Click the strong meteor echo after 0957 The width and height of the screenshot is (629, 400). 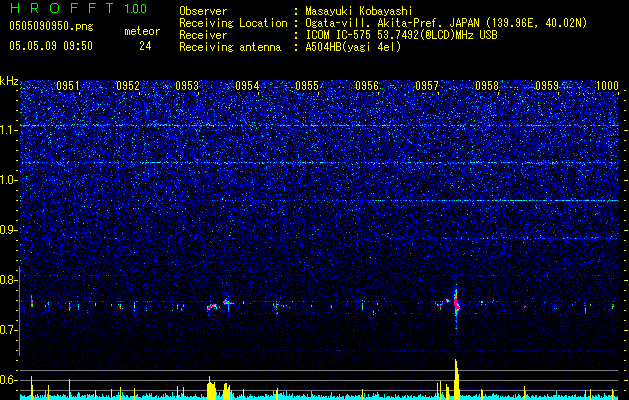point(456,304)
